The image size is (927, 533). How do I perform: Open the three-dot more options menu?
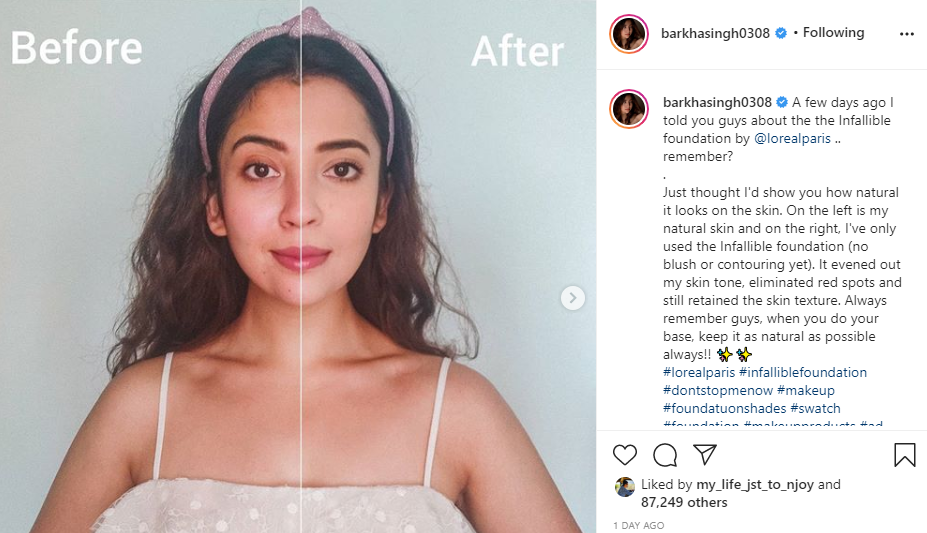[906, 33]
